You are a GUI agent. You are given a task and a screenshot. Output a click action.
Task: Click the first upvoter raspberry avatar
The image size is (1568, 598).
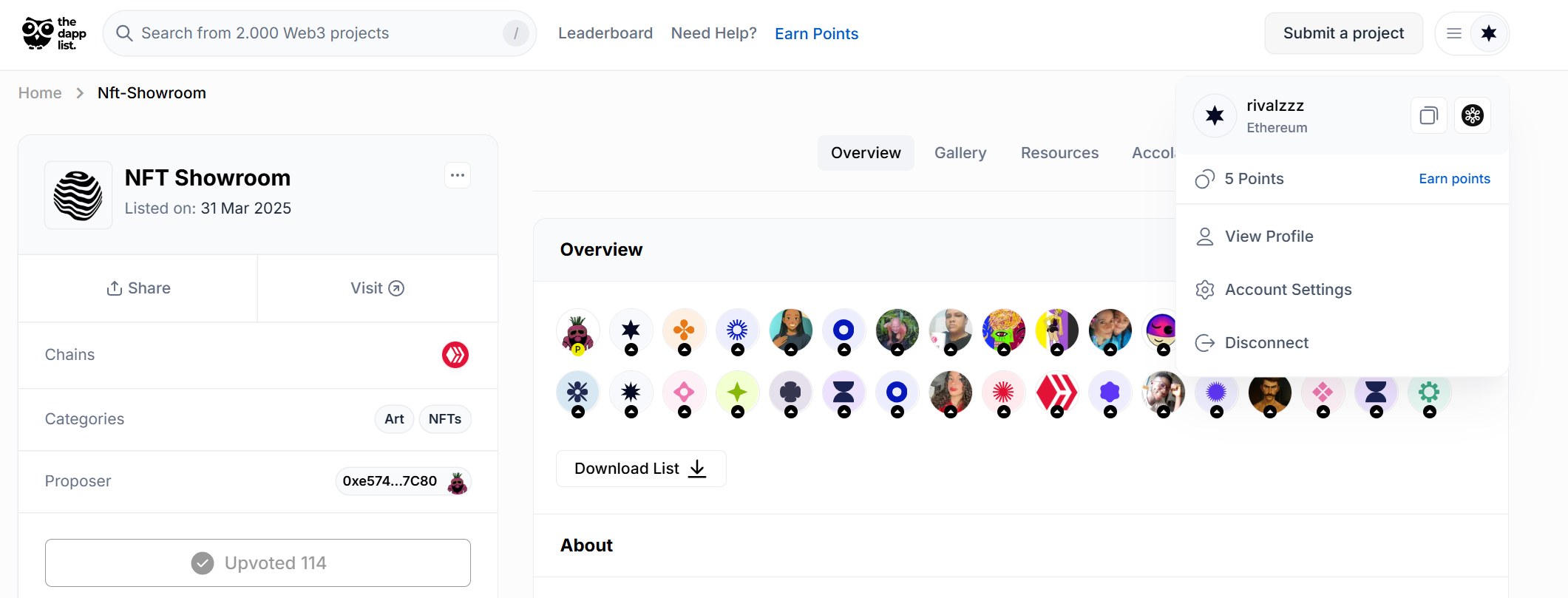tap(578, 330)
